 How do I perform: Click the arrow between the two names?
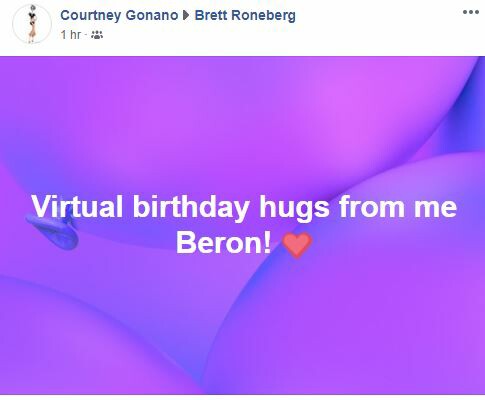(186, 15)
